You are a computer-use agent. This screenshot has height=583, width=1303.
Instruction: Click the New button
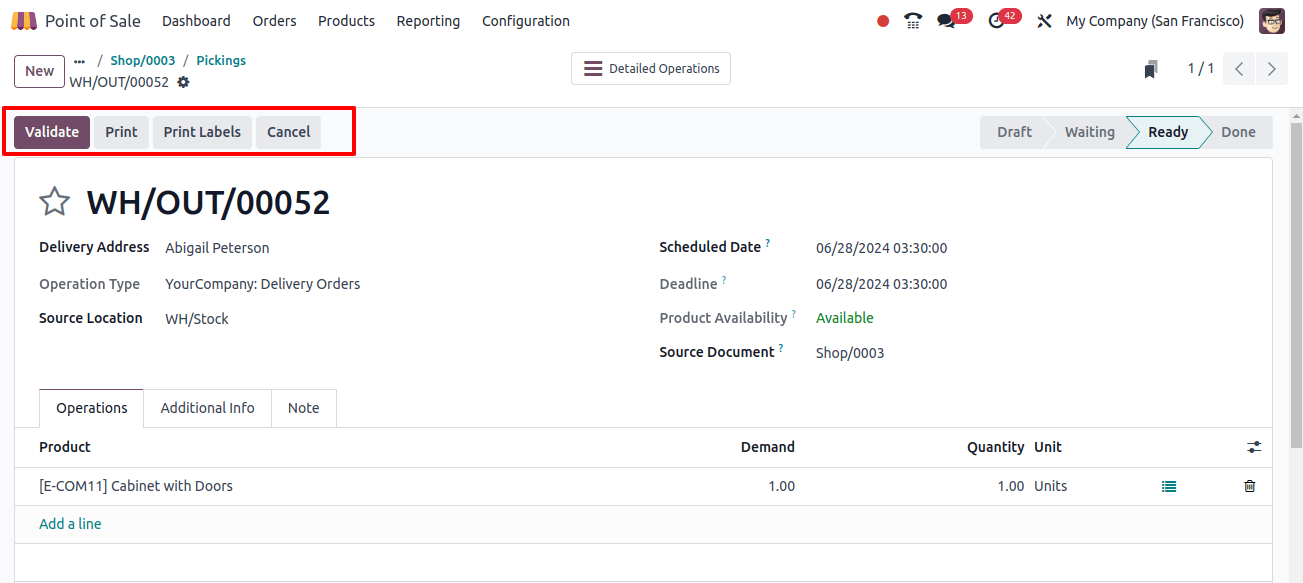[x=40, y=71]
